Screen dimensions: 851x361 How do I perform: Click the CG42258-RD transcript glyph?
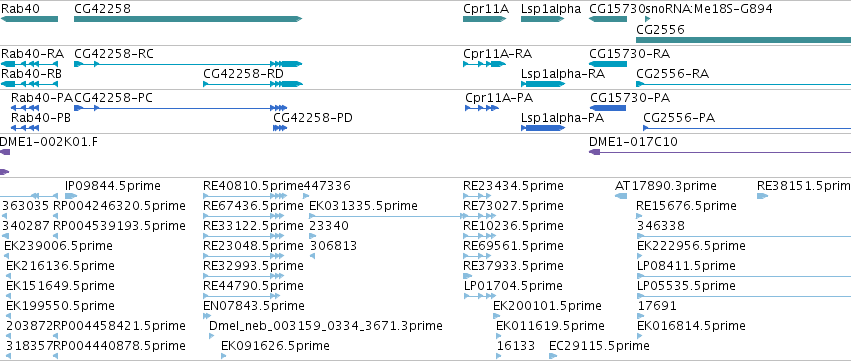click(x=253, y=84)
